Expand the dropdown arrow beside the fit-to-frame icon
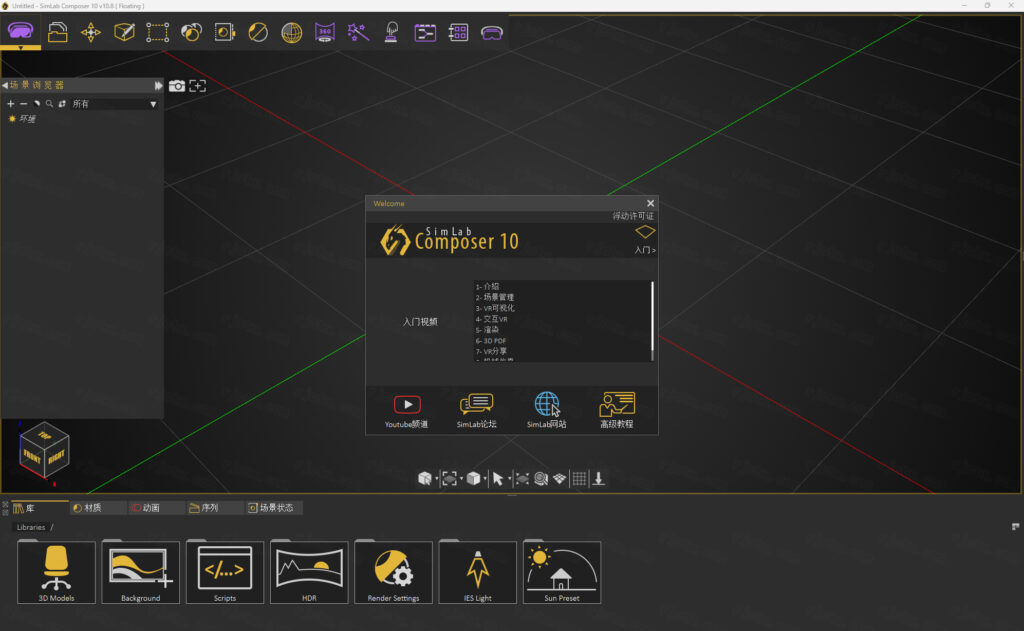Screen dimensions: 1024x631 click(x=461, y=479)
